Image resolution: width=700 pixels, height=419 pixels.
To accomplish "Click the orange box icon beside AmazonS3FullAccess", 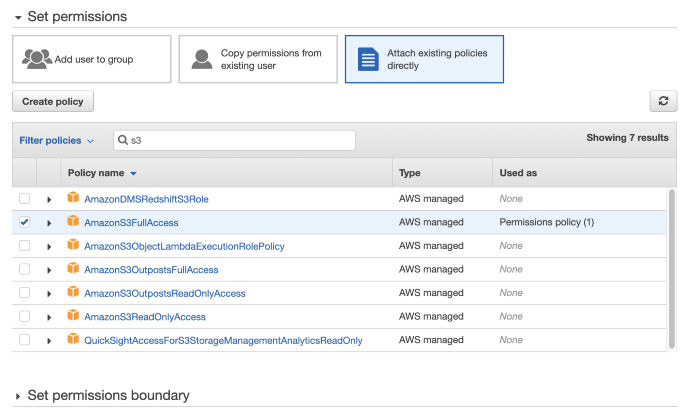I will [x=73, y=221].
